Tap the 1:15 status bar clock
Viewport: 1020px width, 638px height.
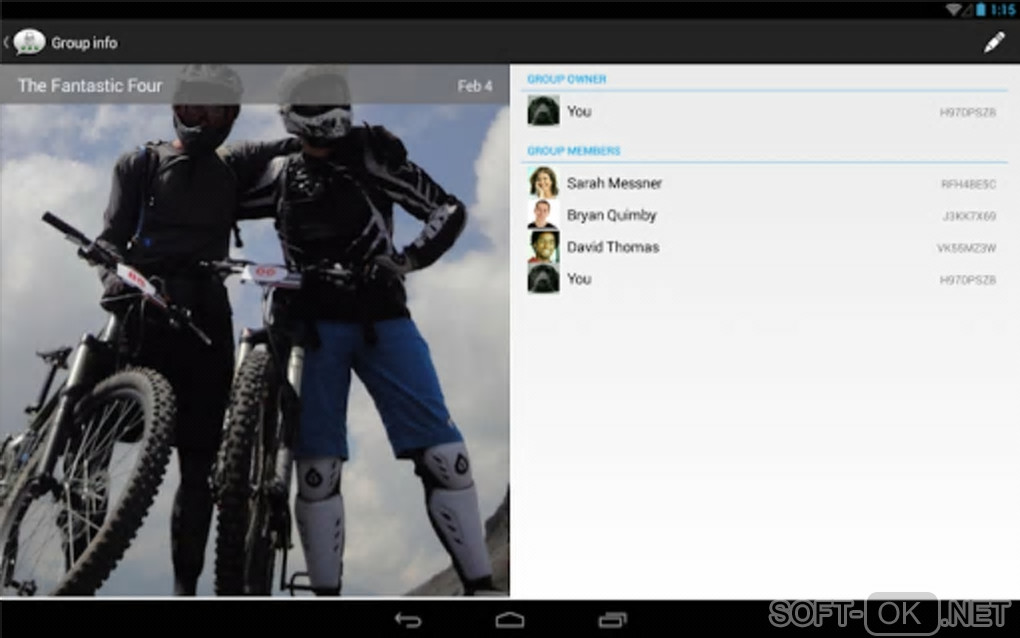click(x=1003, y=9)
